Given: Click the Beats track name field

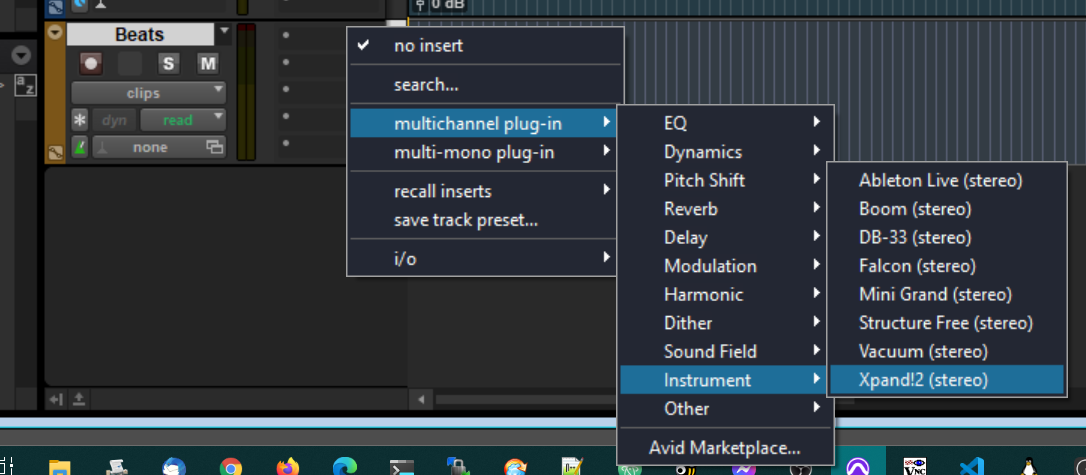Looking at the screenshot, I should click(x=140, y=34).
